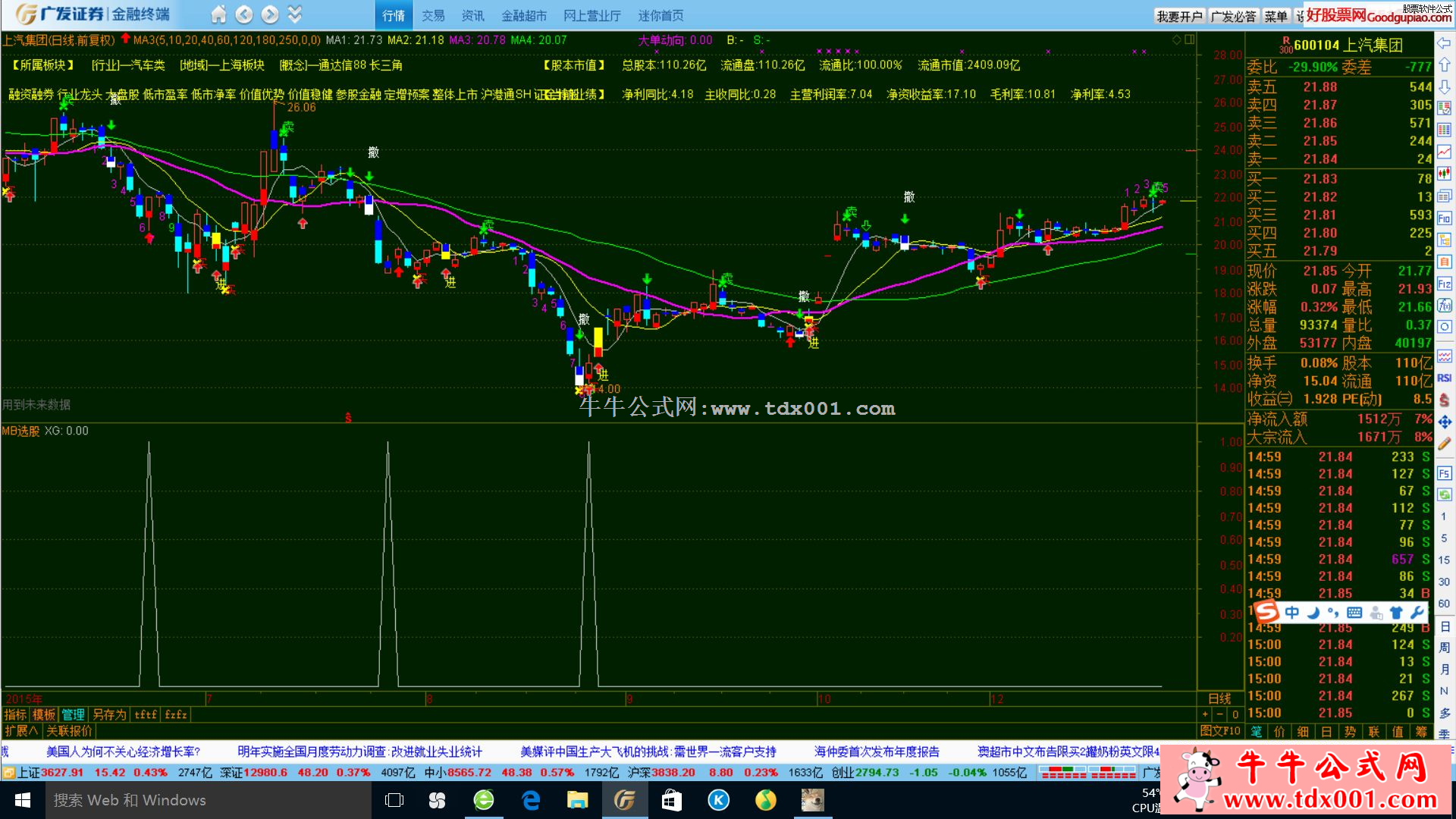This screenshot has height=819, width=1456.
Task: Select the tftf template tab
Action: (x=146, y=714)
